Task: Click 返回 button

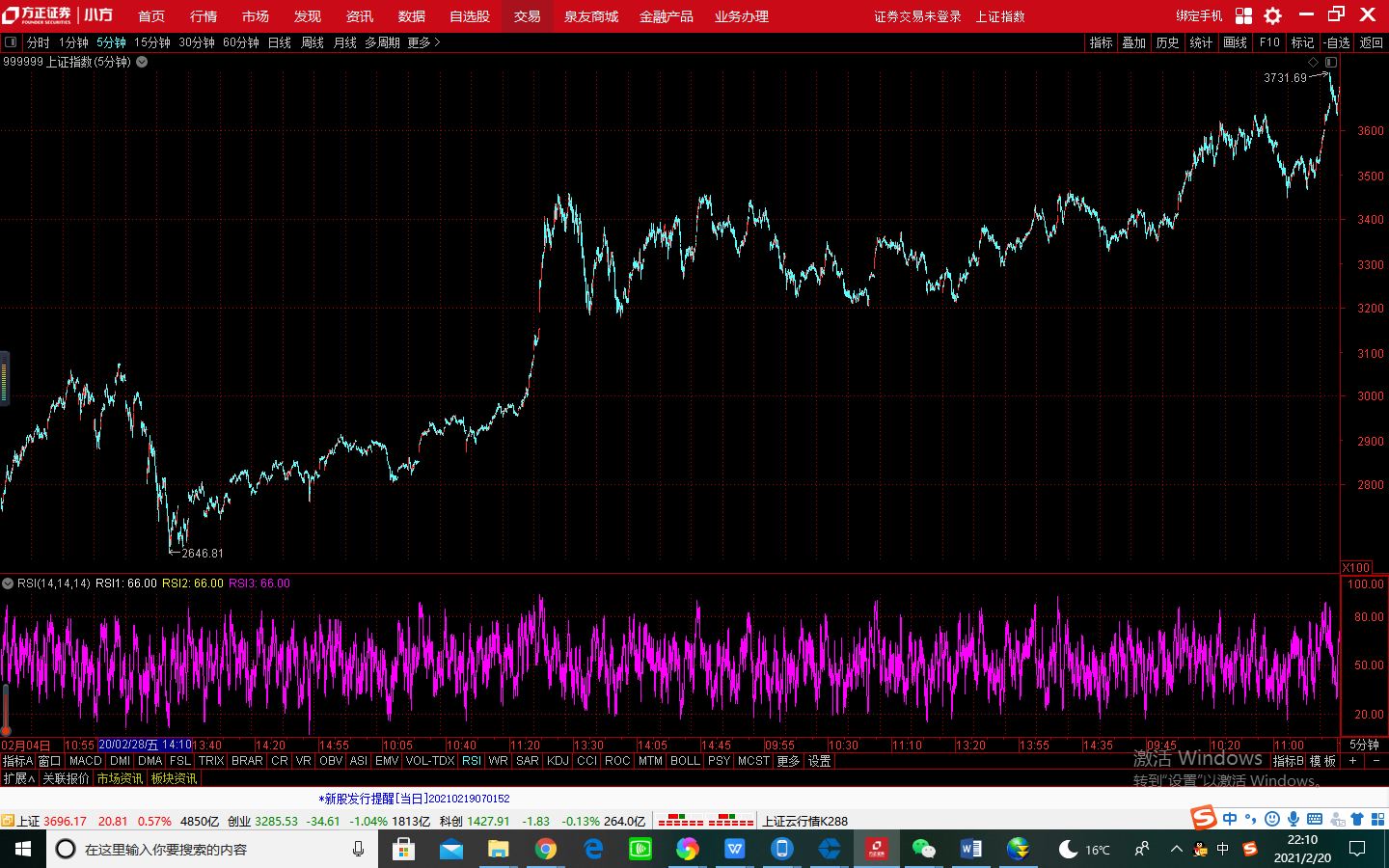Action: [1372, 42]
